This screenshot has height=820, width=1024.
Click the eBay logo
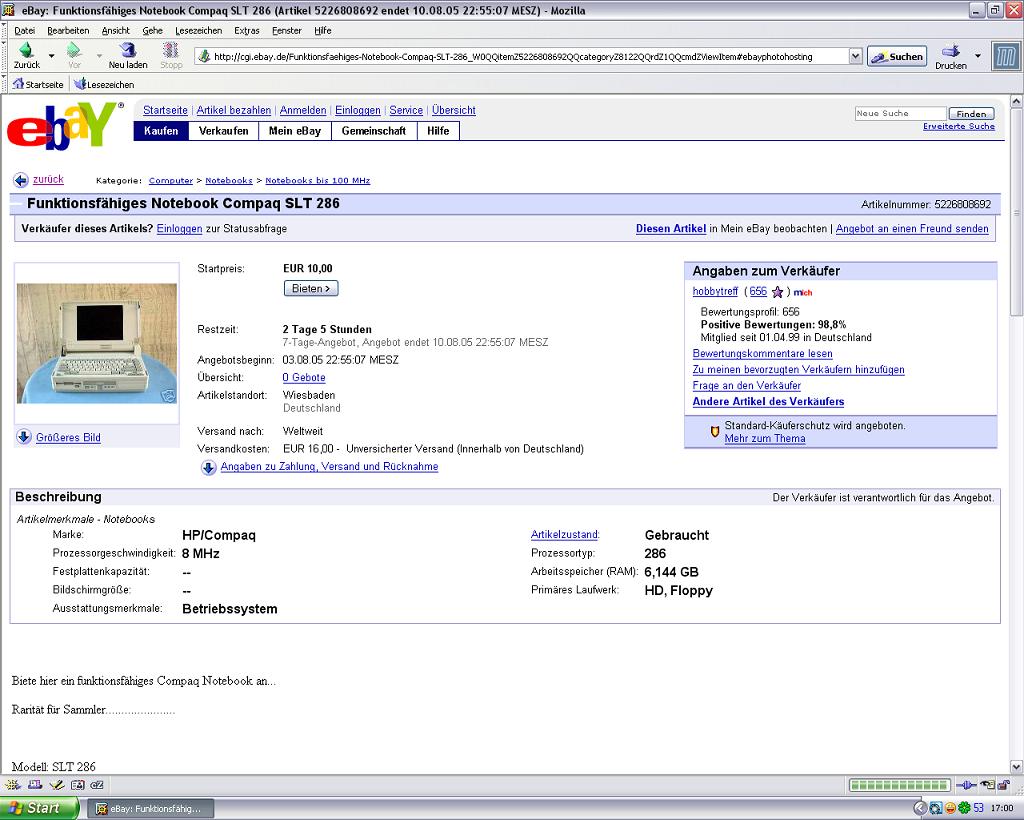[x=64, y=125]
